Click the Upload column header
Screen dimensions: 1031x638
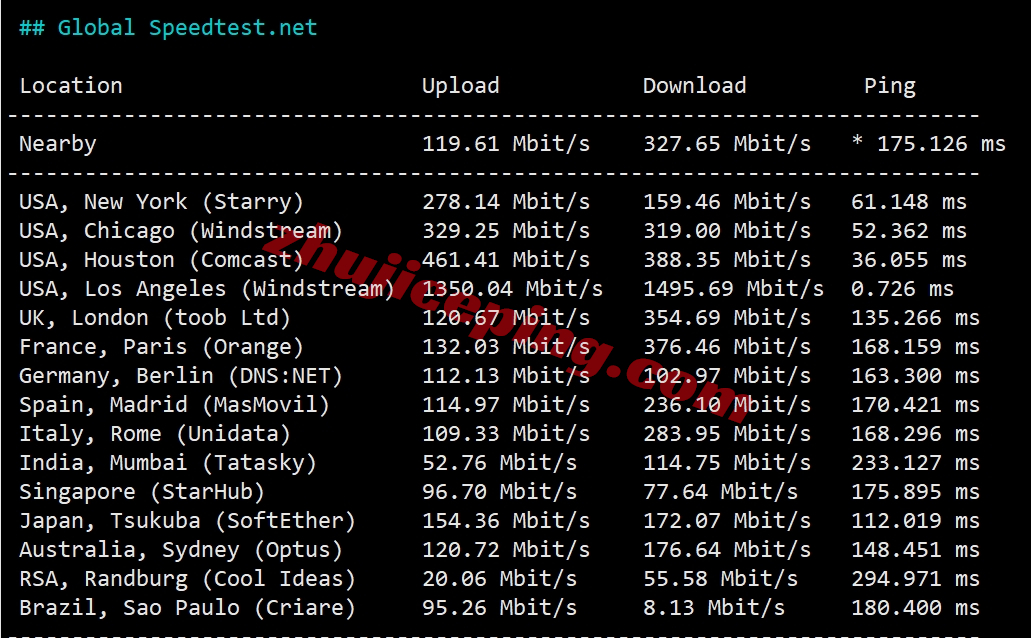point(460,86)
